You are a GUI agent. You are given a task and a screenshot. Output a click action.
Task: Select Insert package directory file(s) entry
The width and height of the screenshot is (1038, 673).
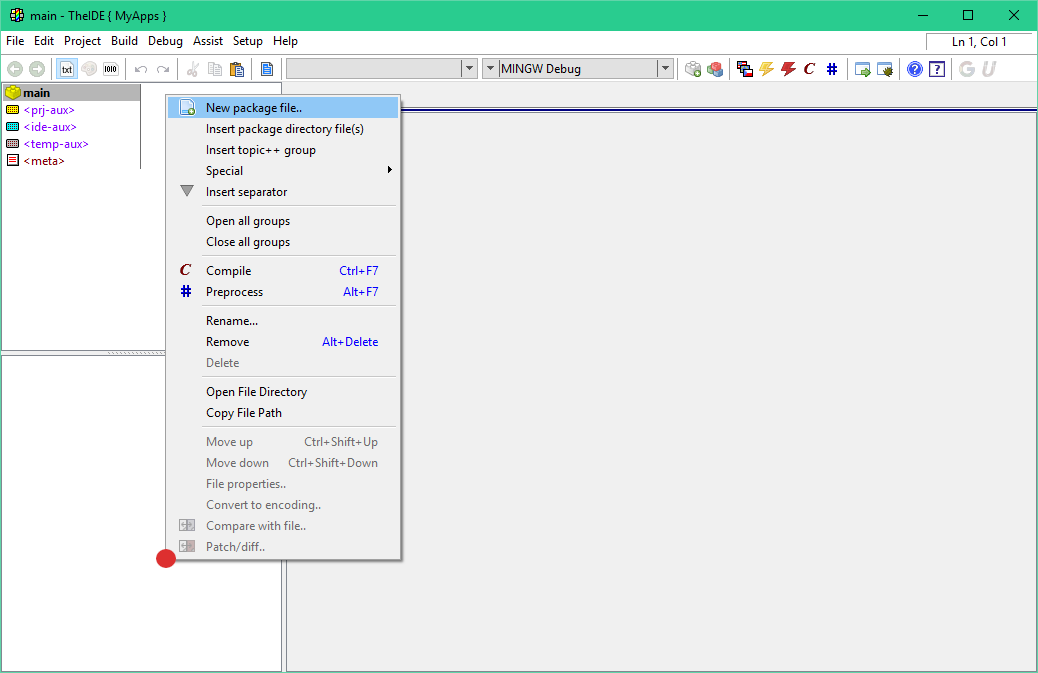[x=284, y=129]
